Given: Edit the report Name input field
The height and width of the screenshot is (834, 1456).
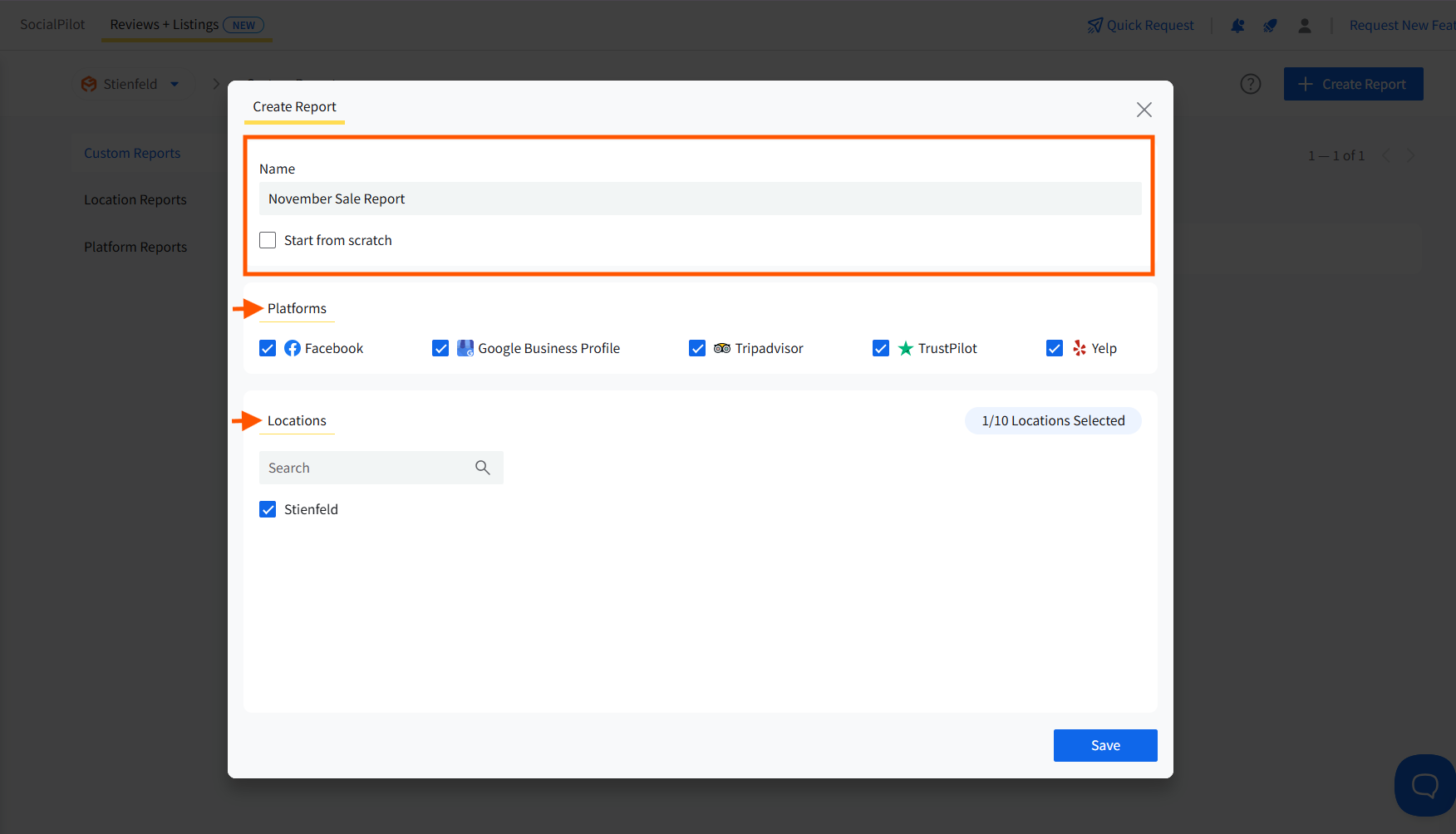Looking at the screenshot, I should pyautogui.click(x=701, y=199).
